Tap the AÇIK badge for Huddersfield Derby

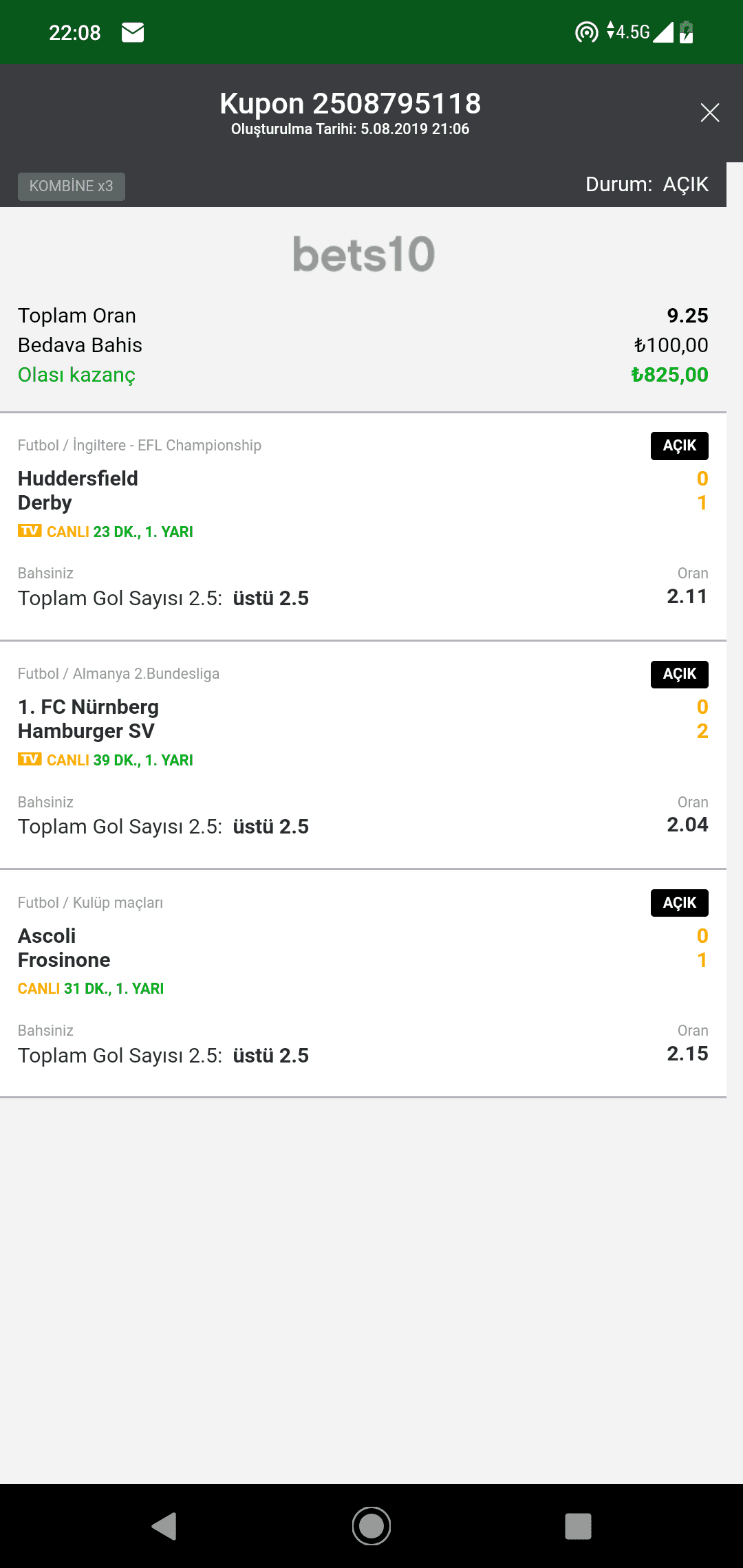[x=680, y=446]
